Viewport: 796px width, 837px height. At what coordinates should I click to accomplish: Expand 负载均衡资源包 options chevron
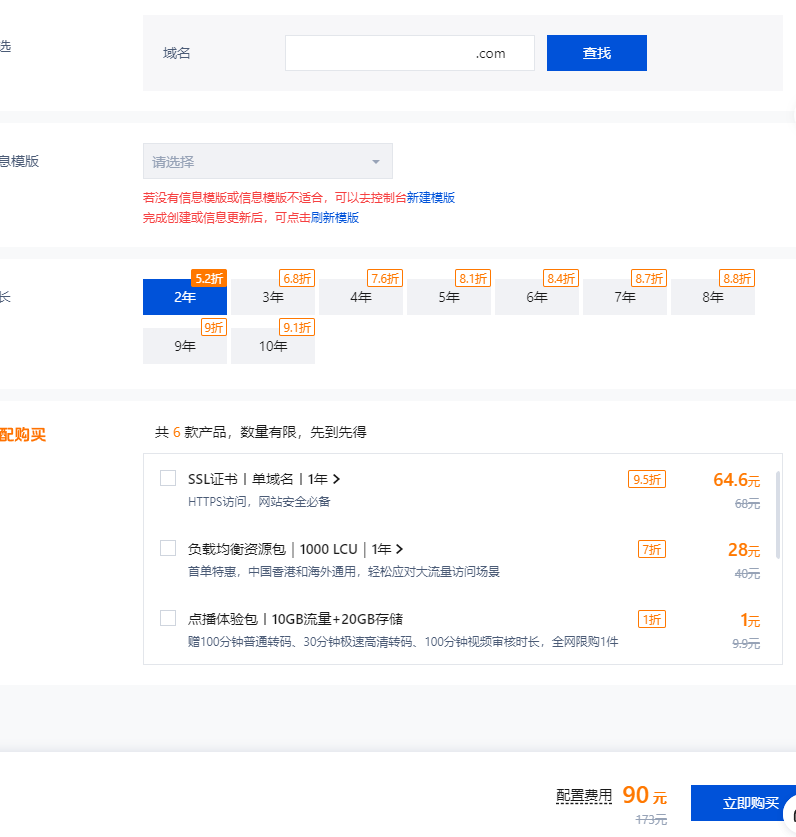coord(399,549)
